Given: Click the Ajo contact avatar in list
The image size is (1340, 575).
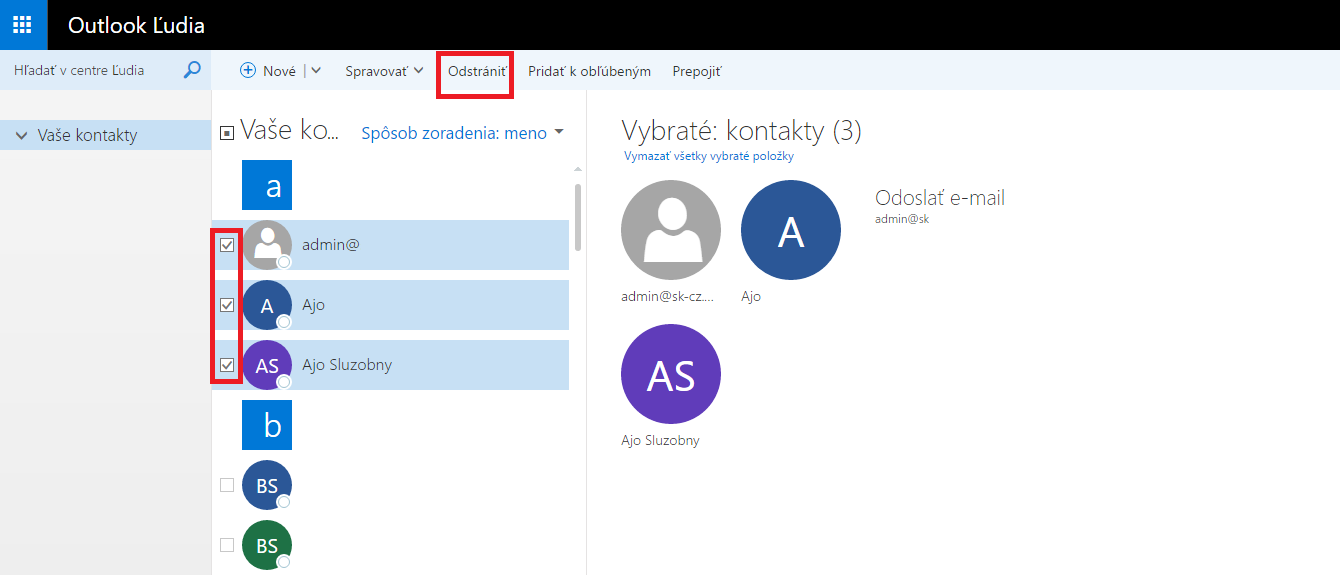Looking at the screenshot, I should (x=267, y=305).
